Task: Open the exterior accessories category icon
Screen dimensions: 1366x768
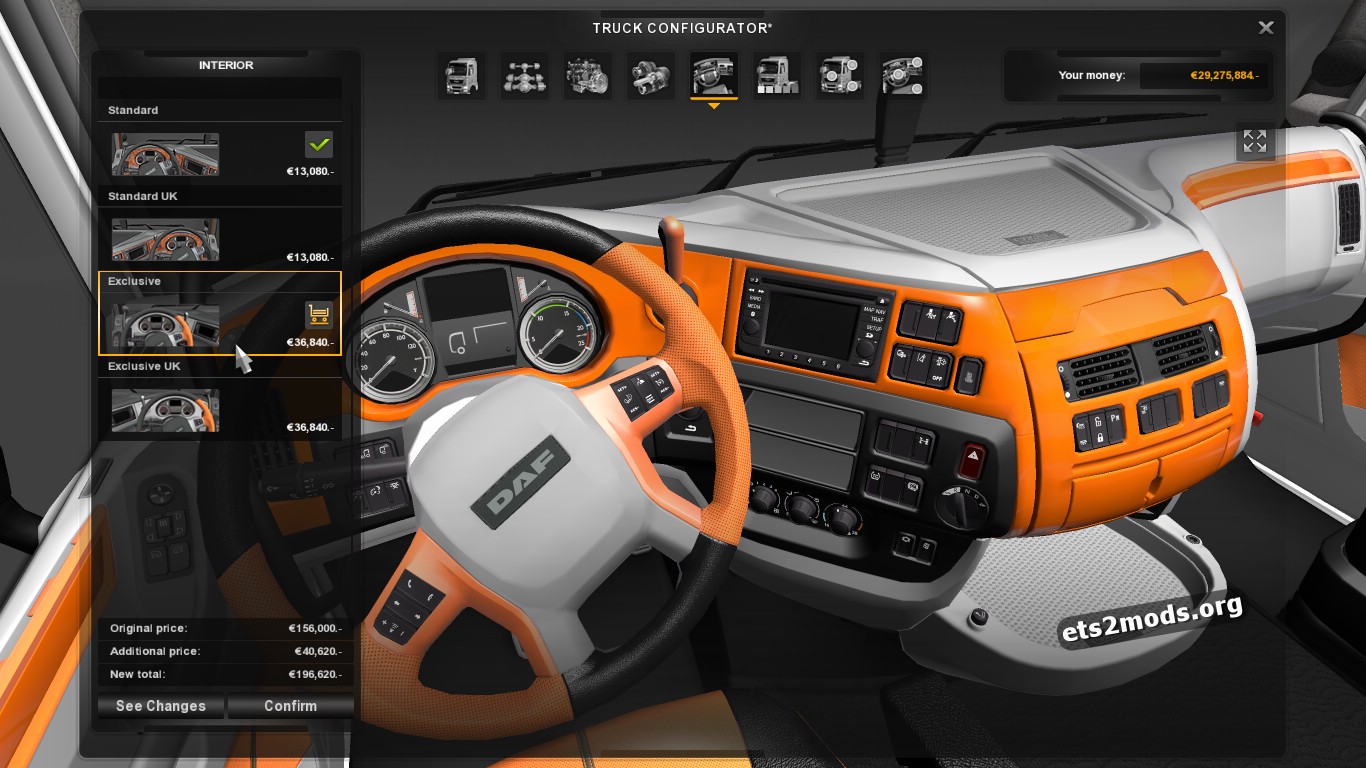Action: [840, 76]
